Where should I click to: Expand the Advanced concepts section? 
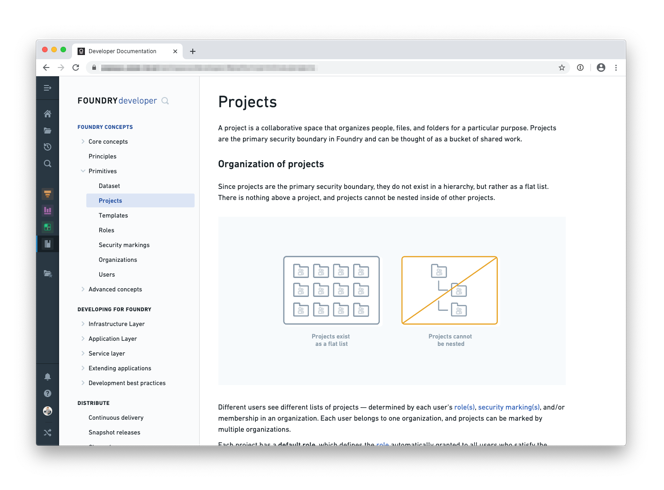click(x=83, y=289)
